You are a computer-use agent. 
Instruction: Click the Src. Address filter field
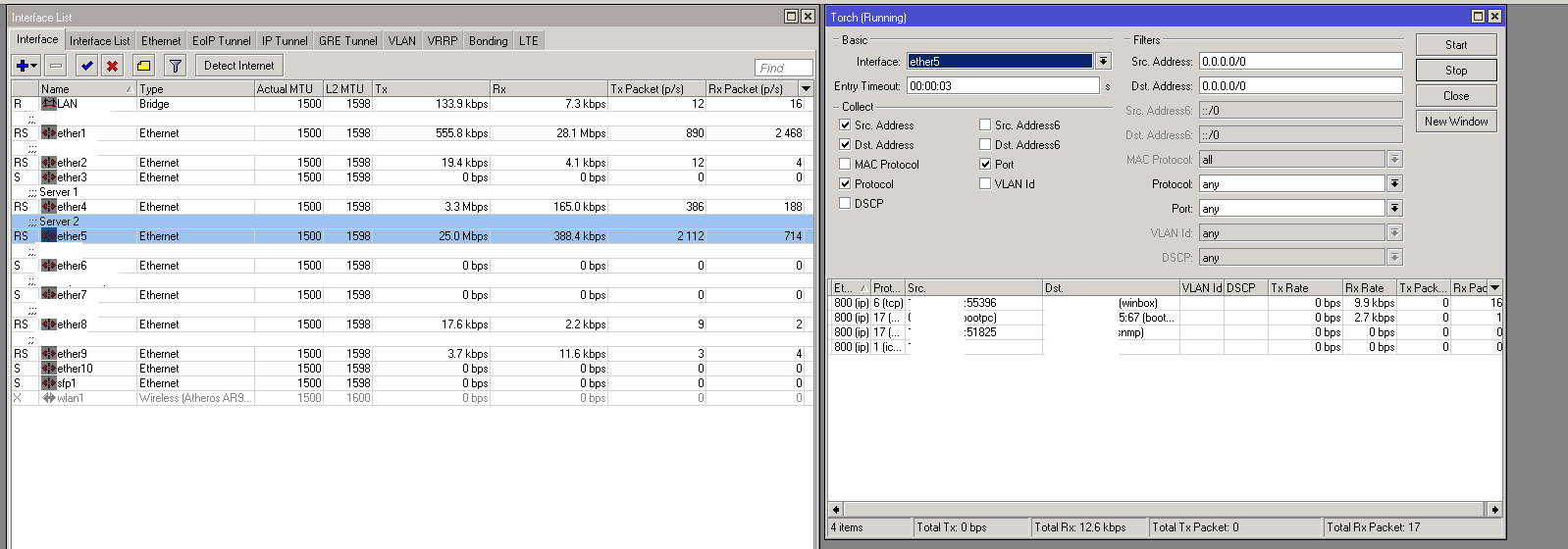click(x=1300, y=62)
